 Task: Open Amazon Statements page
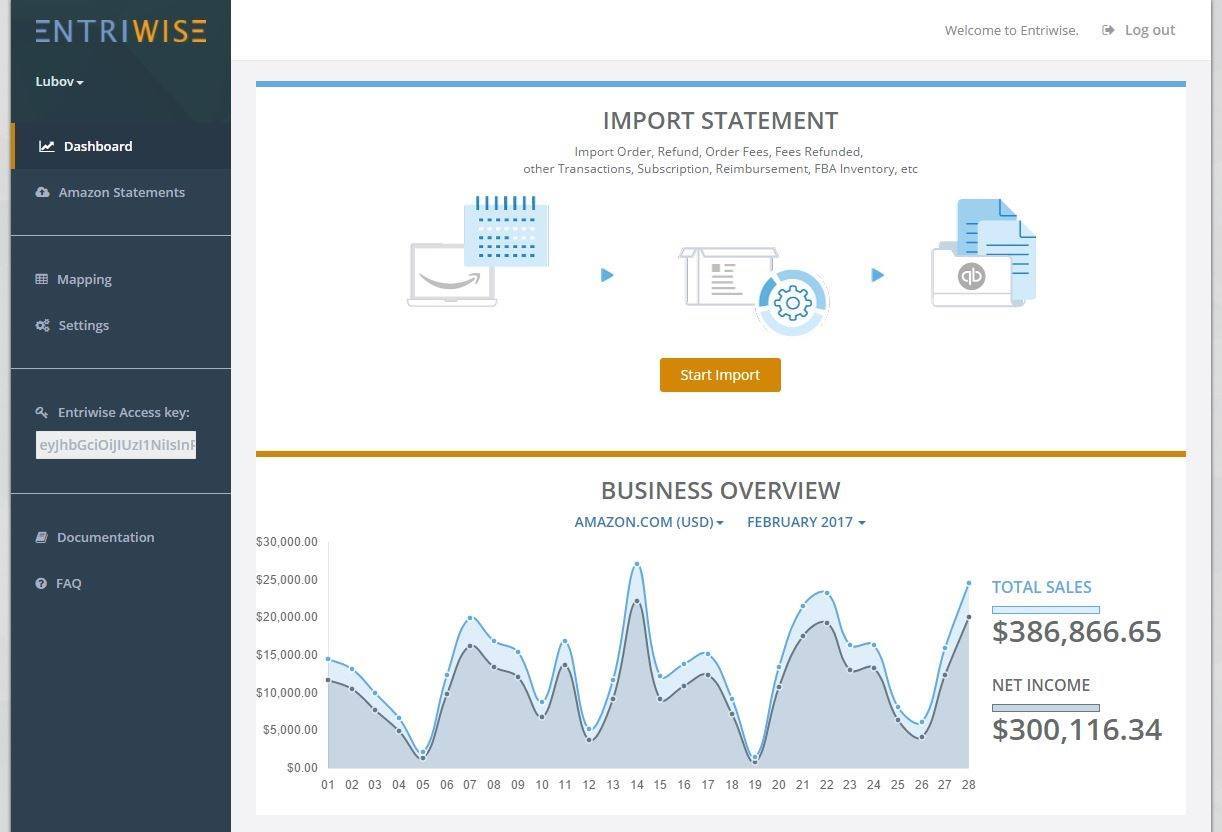pos(121,192)
